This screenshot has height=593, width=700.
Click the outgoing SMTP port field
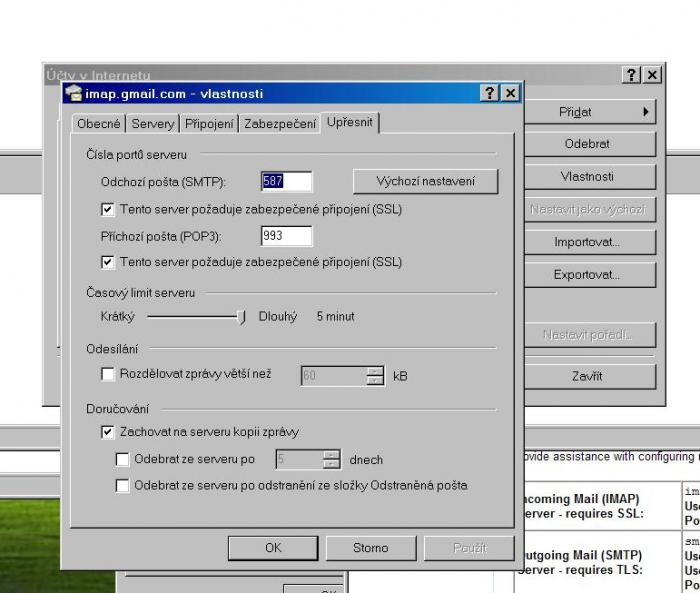(x=286, y=181)
